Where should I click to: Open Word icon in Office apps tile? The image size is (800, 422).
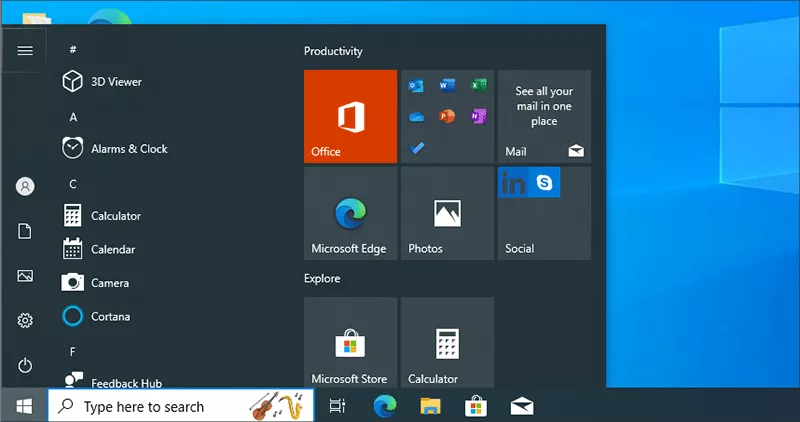tap(447, 86)
